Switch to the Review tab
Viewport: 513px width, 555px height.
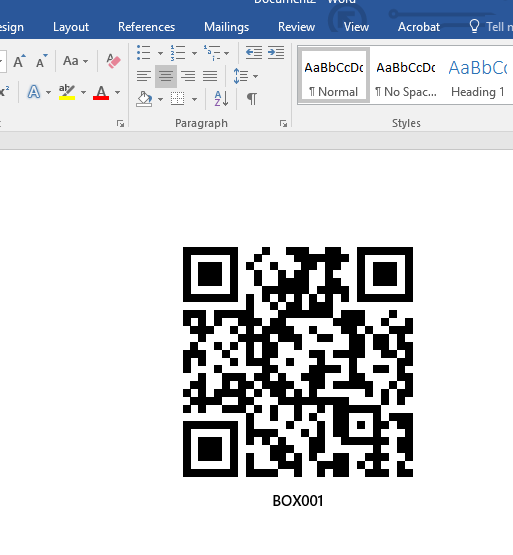coord(296,27)
